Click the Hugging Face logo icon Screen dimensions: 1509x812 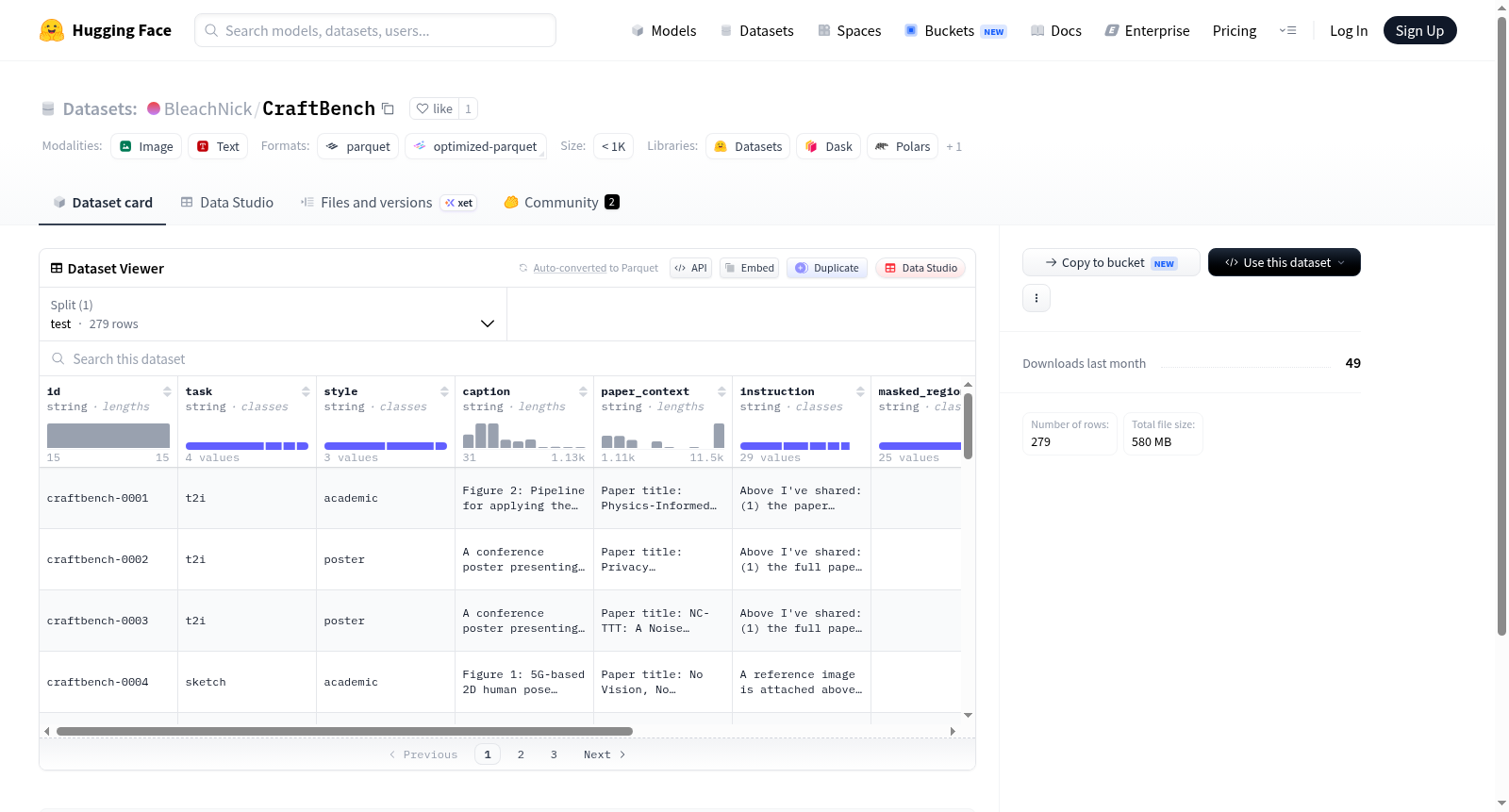[52, 30]
